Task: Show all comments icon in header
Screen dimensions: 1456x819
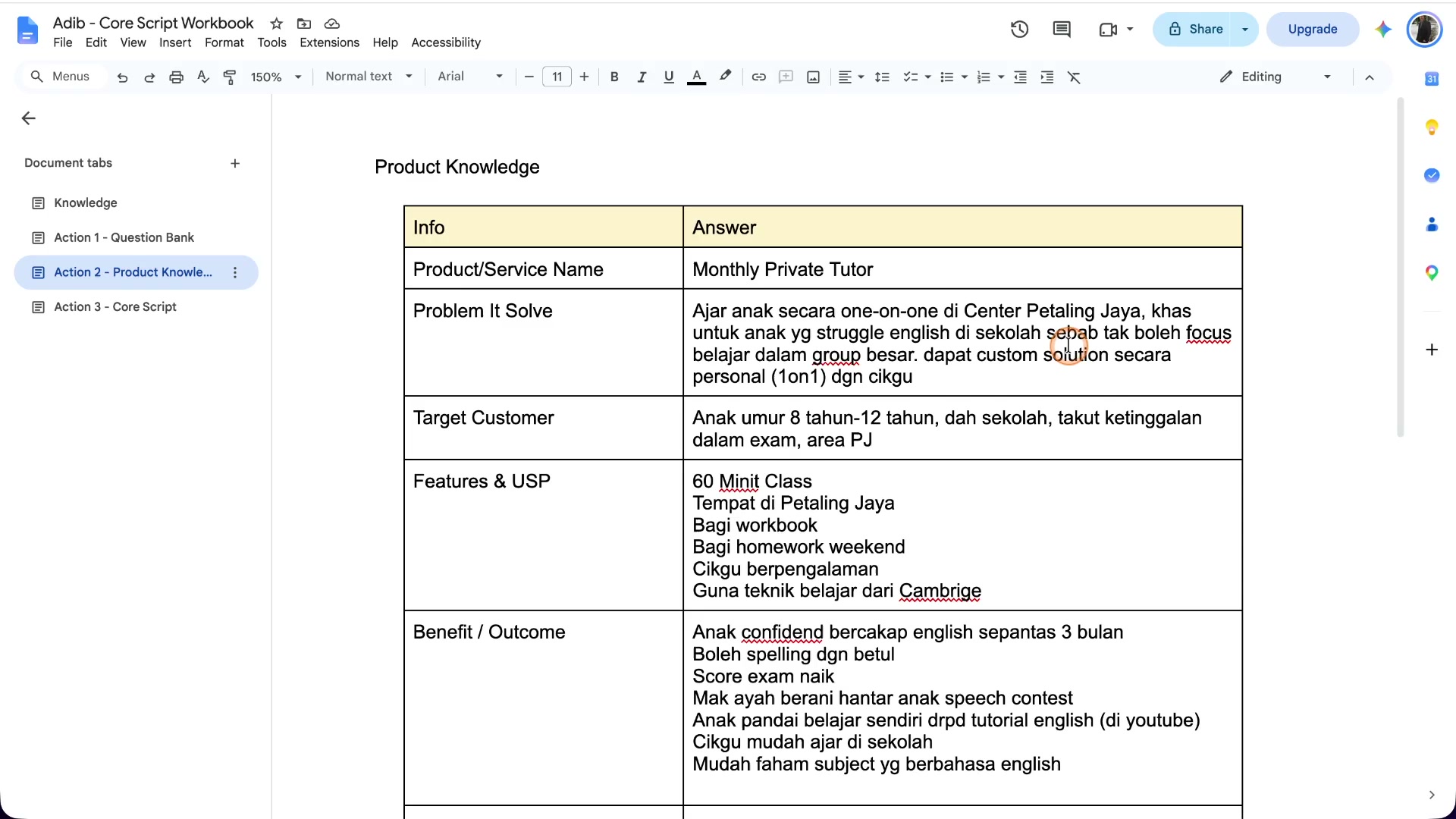Action: point(1062,30)
